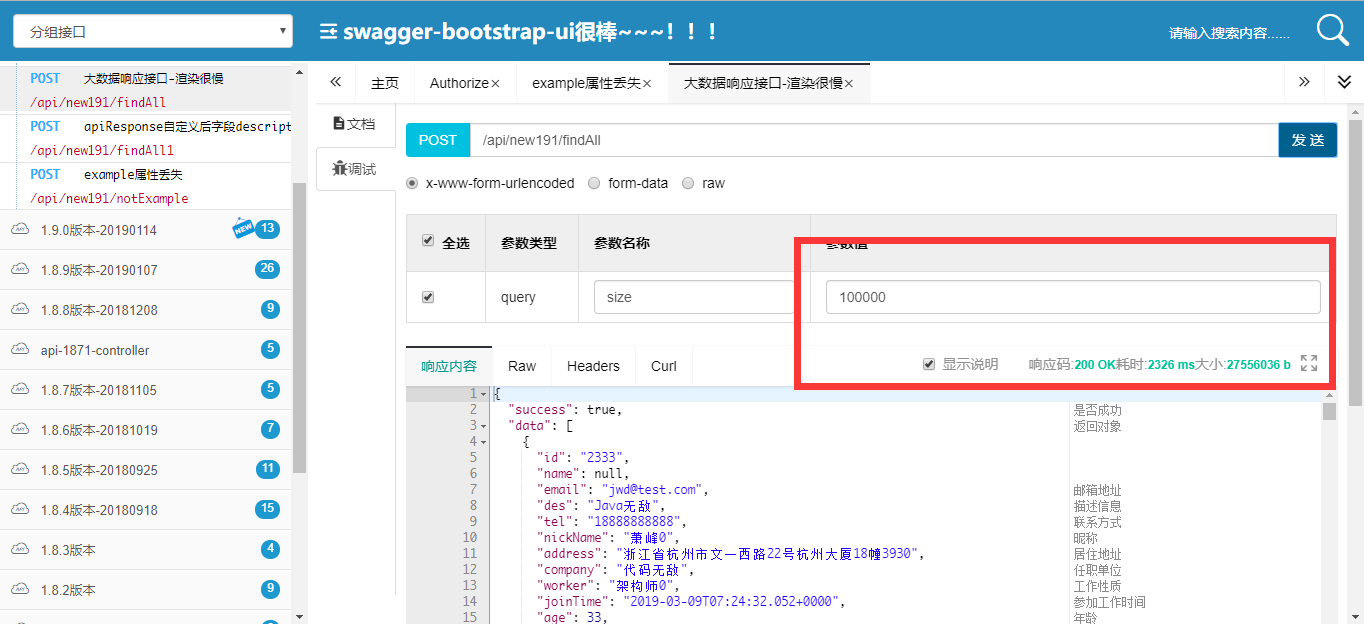
Task: Toggle the sidebar menu icon beside title
Action: point(328,32)
